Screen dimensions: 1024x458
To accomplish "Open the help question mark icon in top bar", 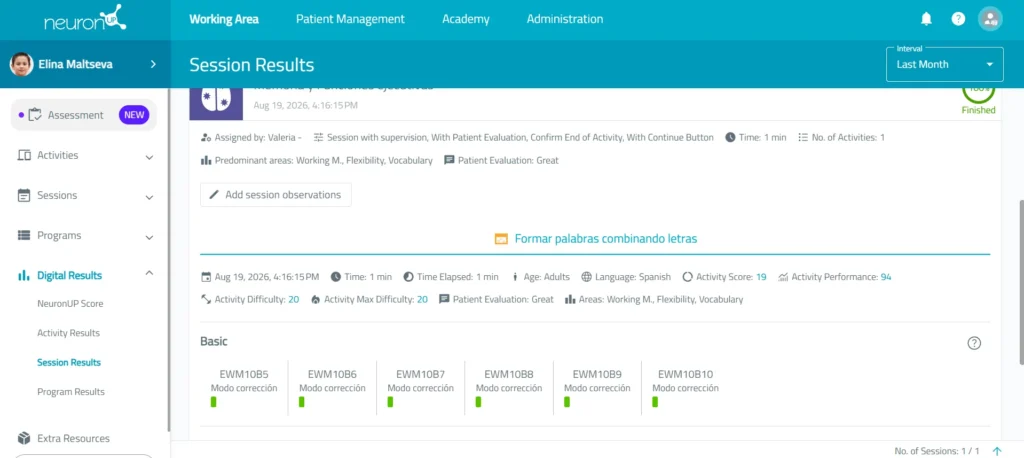I will [958, 19].
